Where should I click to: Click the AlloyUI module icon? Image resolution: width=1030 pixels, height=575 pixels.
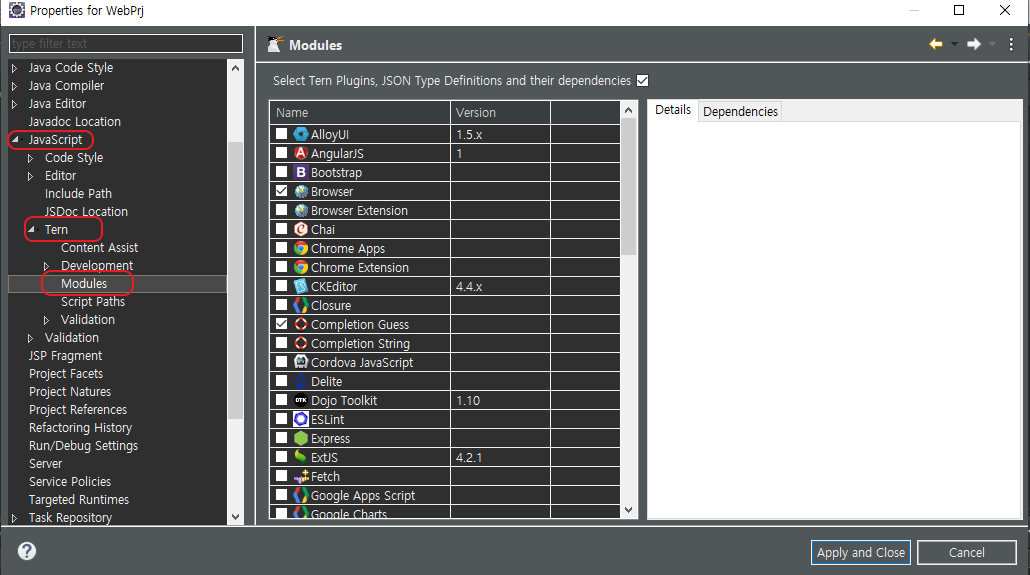[301, 134]
